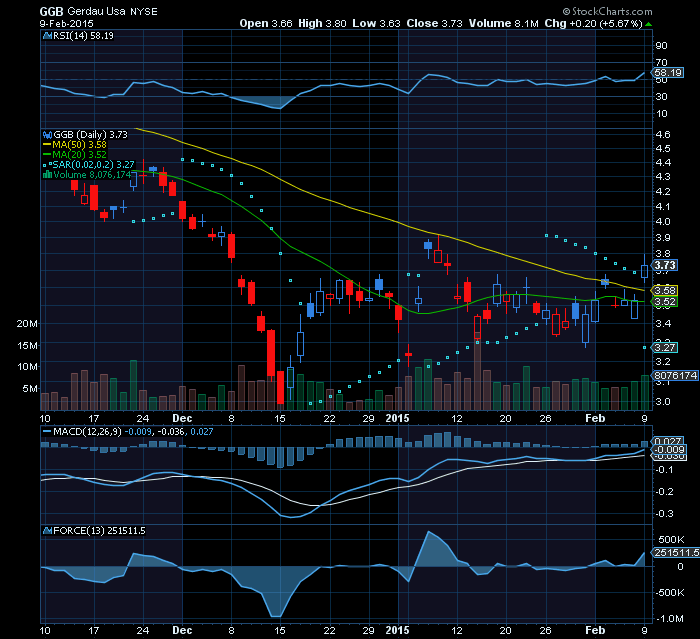Click the 15M volume scale label

[27, 346]
